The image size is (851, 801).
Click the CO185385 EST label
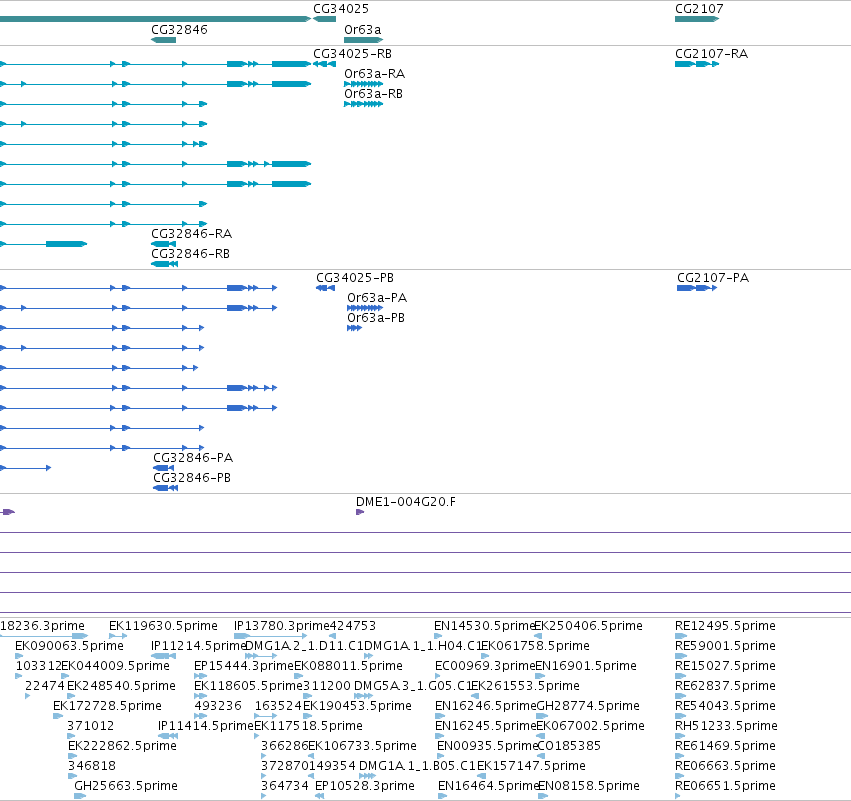click(569, 747)
